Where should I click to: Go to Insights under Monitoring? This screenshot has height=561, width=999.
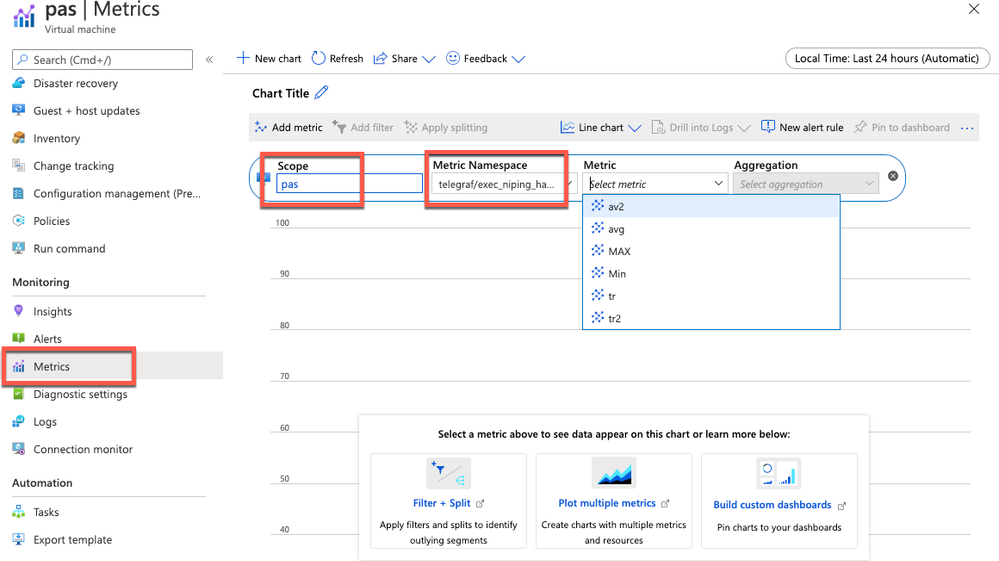pyautogui.click(x=52, y=311)
